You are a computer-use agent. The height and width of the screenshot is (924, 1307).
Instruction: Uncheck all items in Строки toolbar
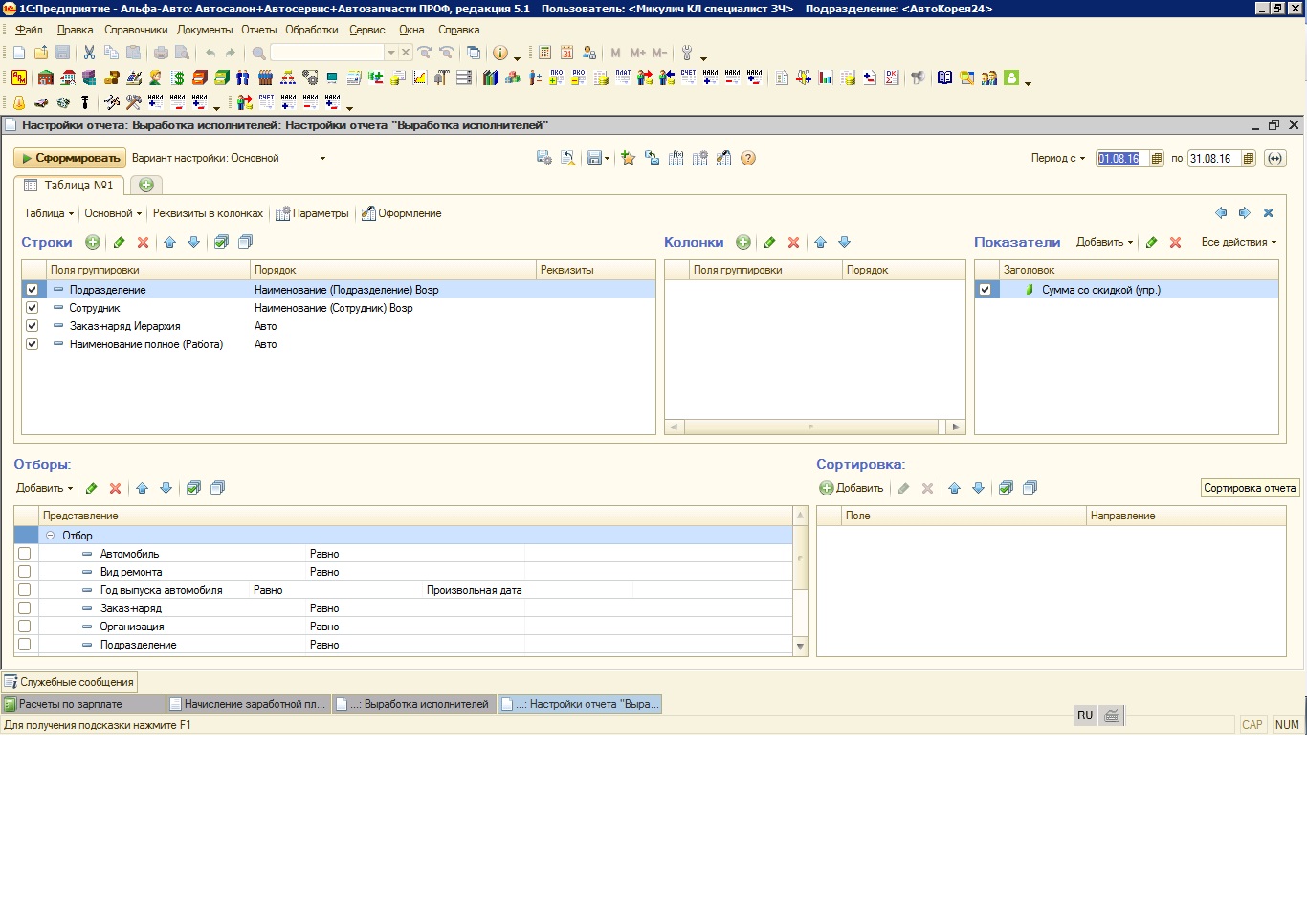coord(245,243)
